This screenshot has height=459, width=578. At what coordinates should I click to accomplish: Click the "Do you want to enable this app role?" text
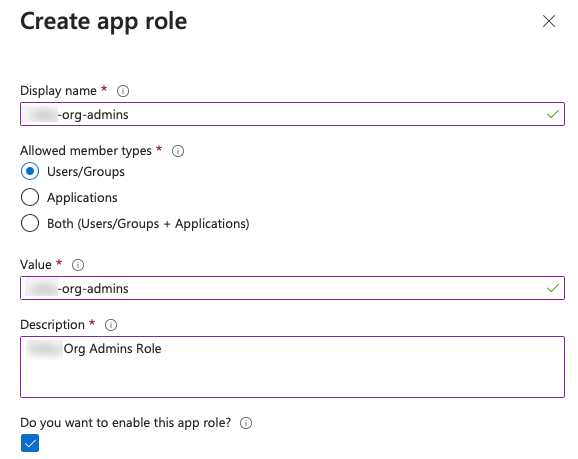[126, 423]
